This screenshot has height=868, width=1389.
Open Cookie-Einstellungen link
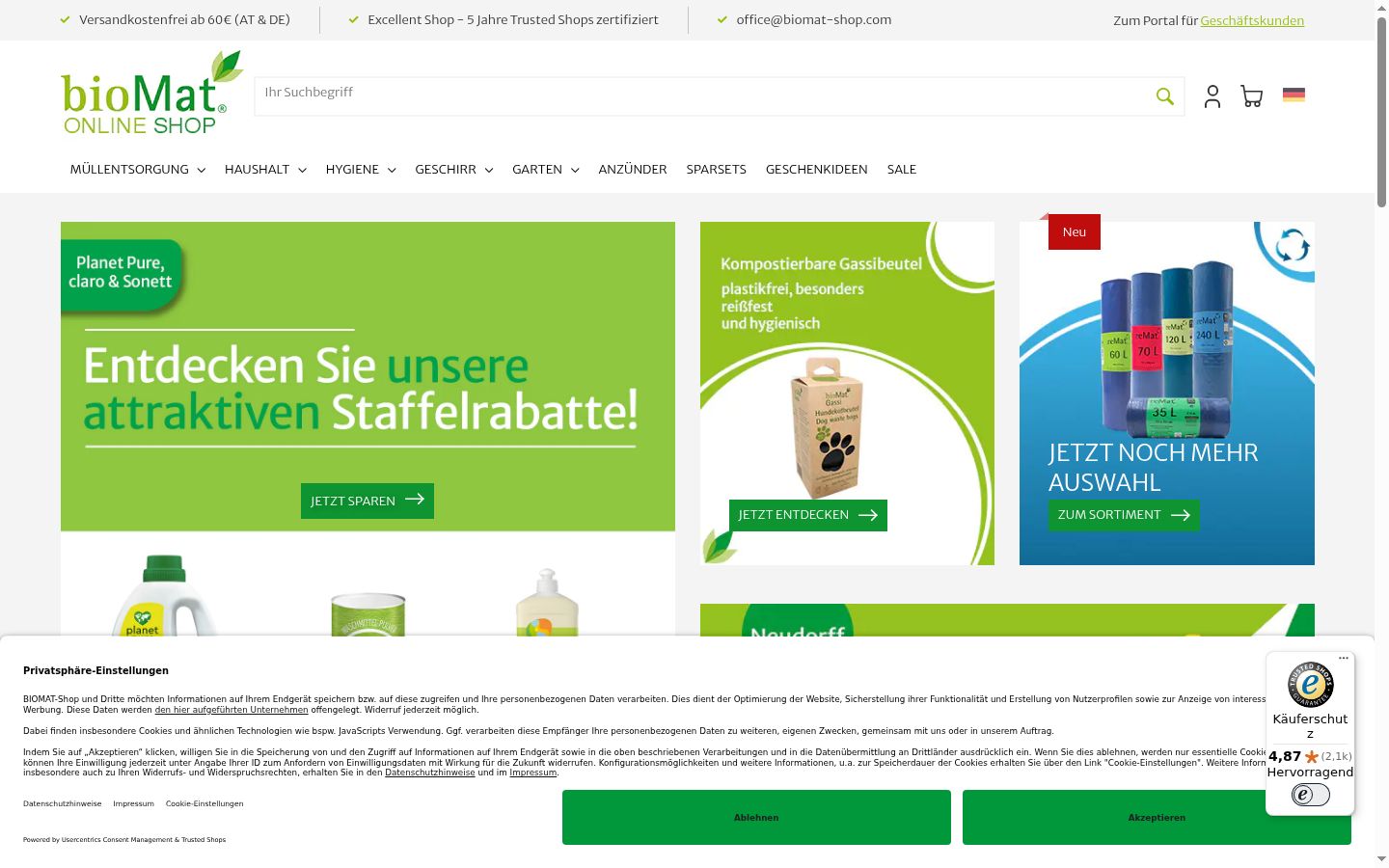pyautogui.click(x=204, y=803)
